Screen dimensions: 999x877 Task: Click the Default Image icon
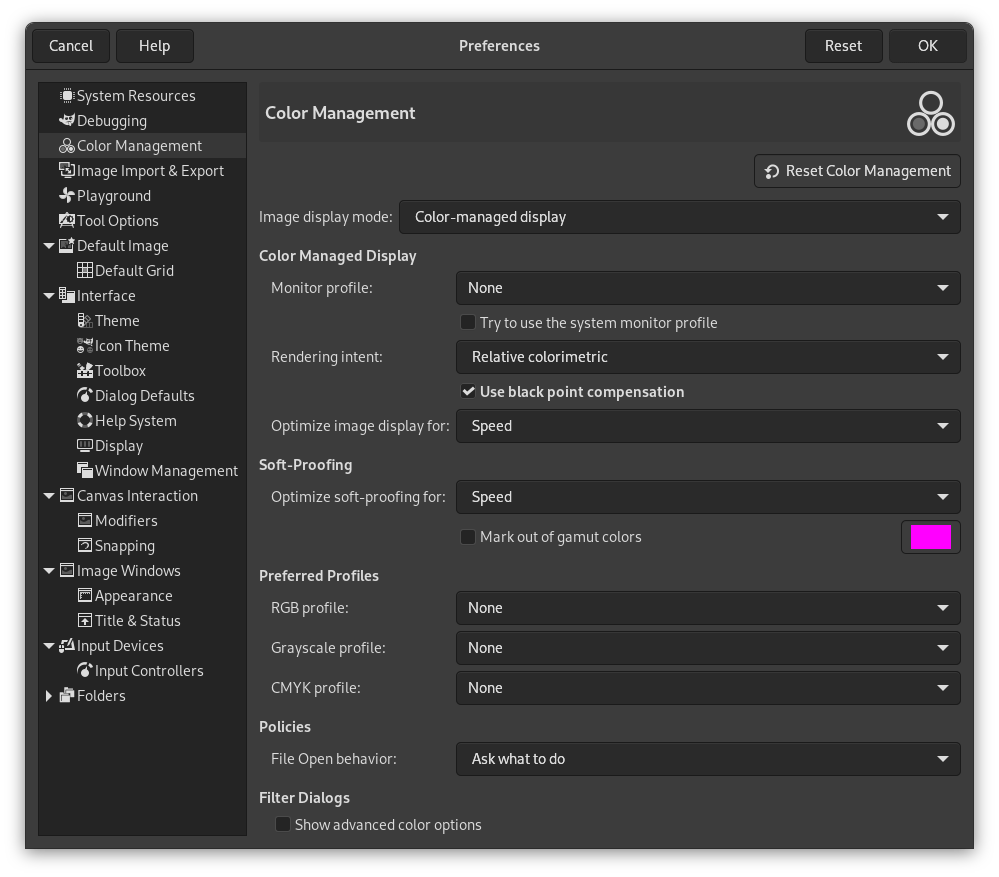[x=67, y=246]
